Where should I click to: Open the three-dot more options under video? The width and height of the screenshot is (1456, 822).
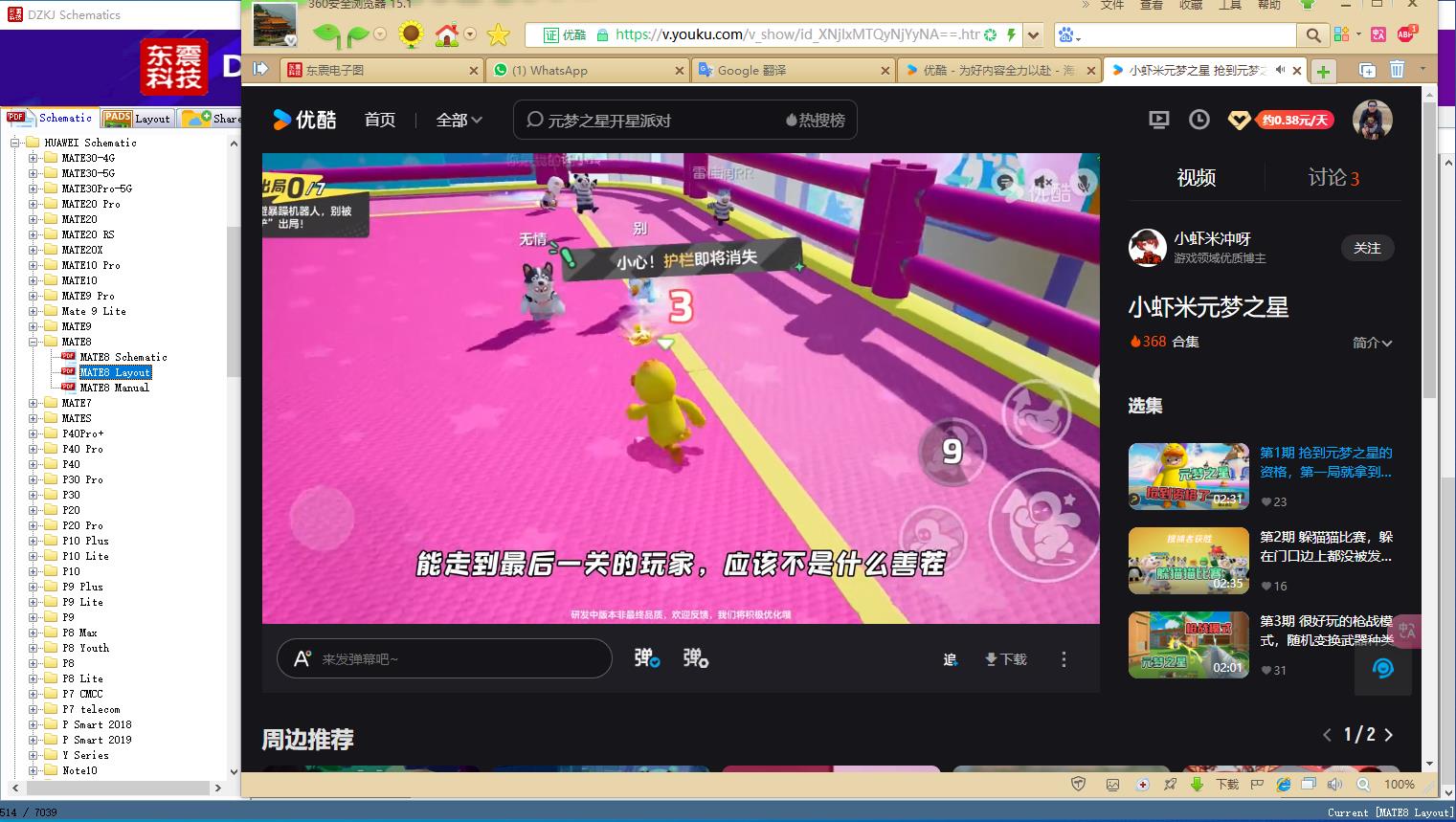point(1064,659)
